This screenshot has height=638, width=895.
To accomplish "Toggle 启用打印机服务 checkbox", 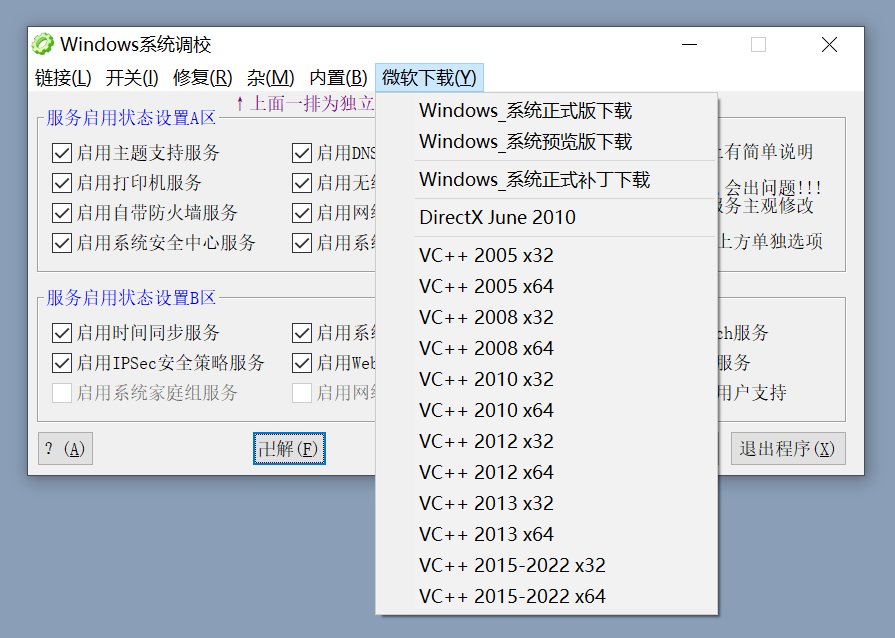I will tap(62, 183).
